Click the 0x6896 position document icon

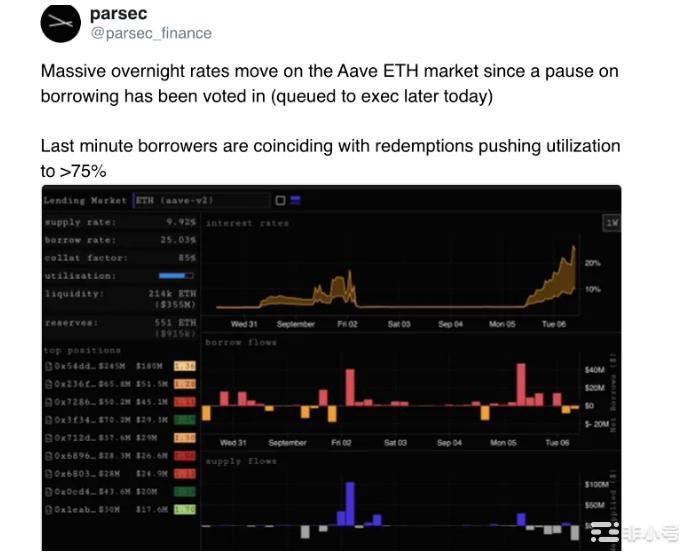(x=47, y=455)
